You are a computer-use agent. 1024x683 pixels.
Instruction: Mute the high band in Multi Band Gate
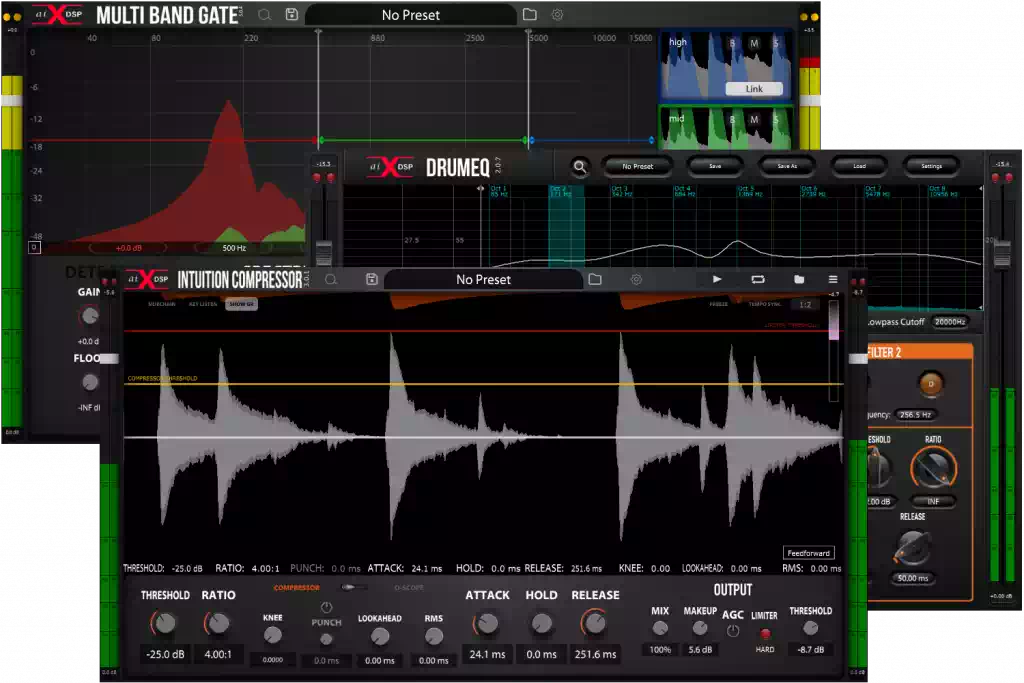(754, 43)
